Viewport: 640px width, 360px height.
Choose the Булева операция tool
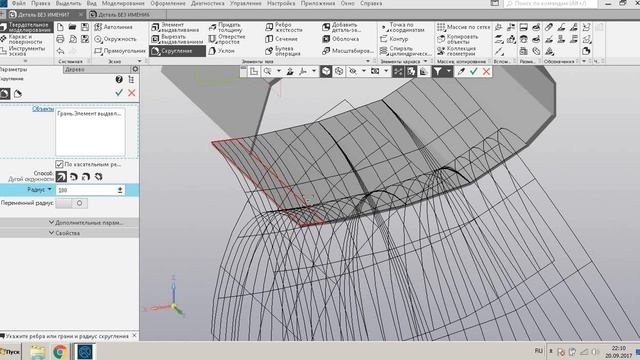283,51
